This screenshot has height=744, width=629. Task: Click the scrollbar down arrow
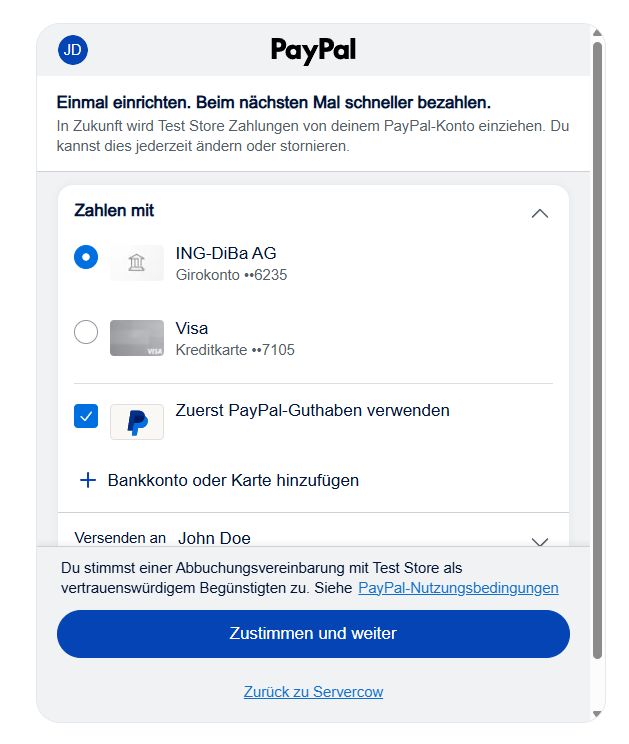[597, 713]
